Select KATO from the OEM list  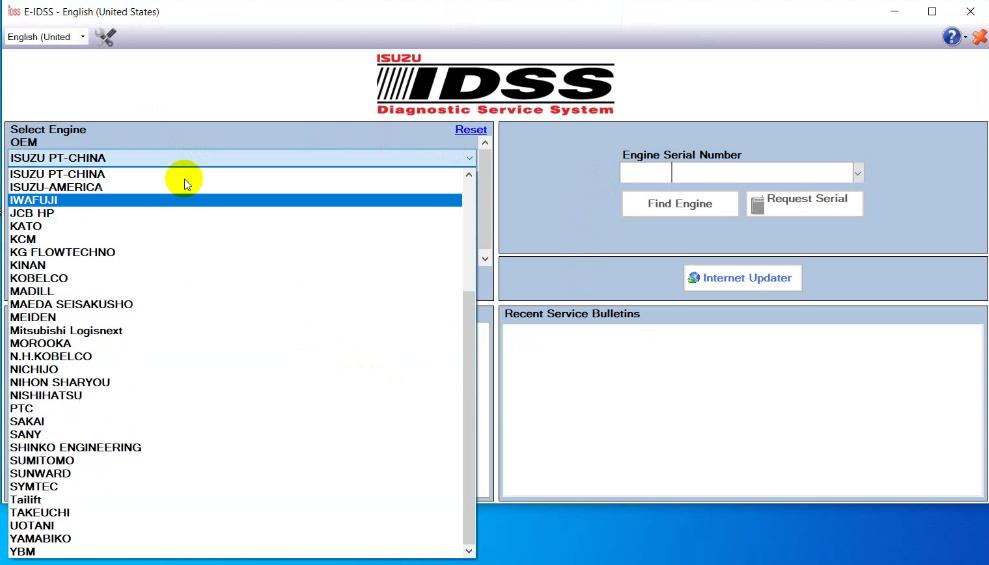click(235, 226)
